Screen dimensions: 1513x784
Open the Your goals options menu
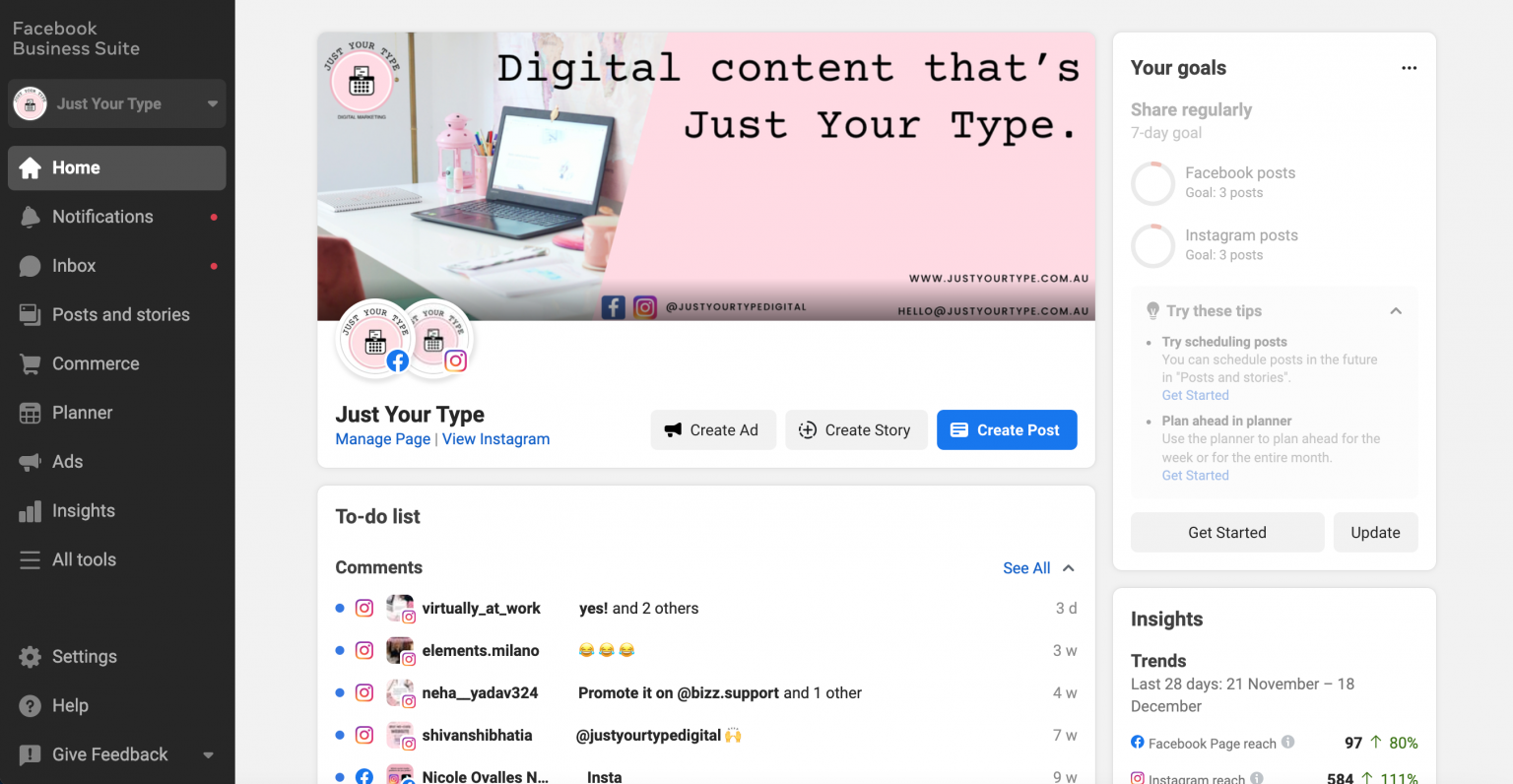coord(1409,67)
